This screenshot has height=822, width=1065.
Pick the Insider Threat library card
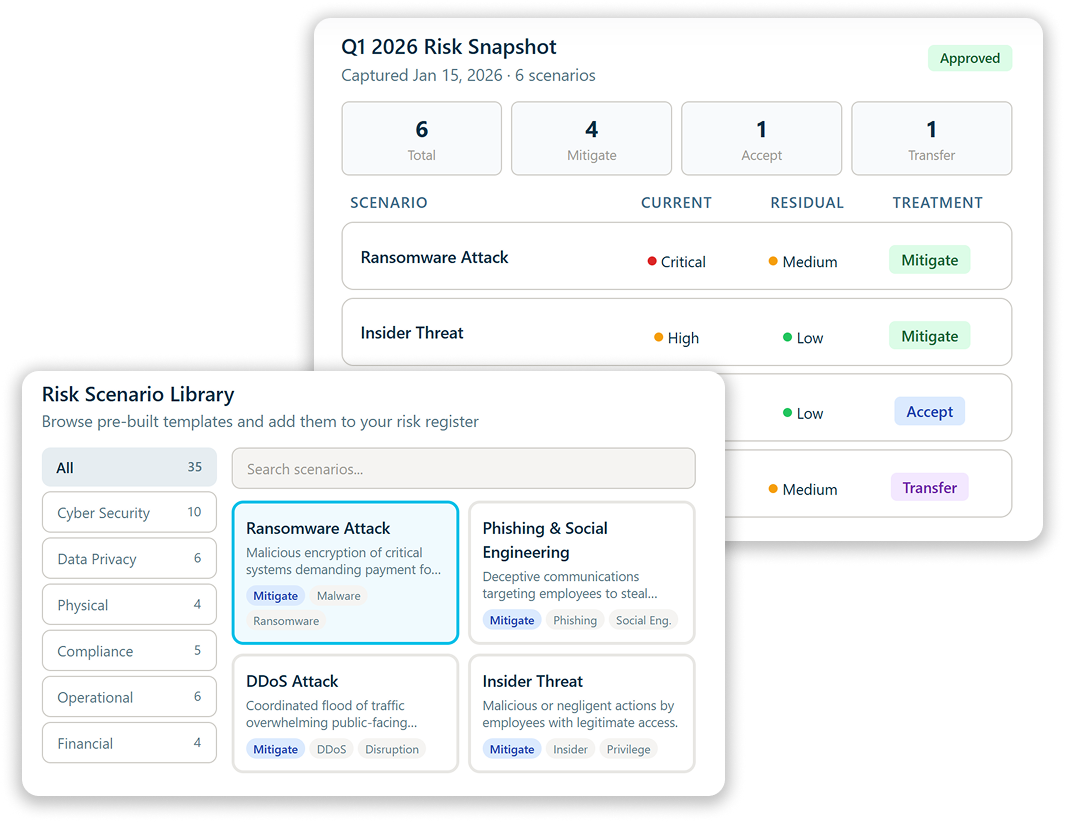[581, 713]
